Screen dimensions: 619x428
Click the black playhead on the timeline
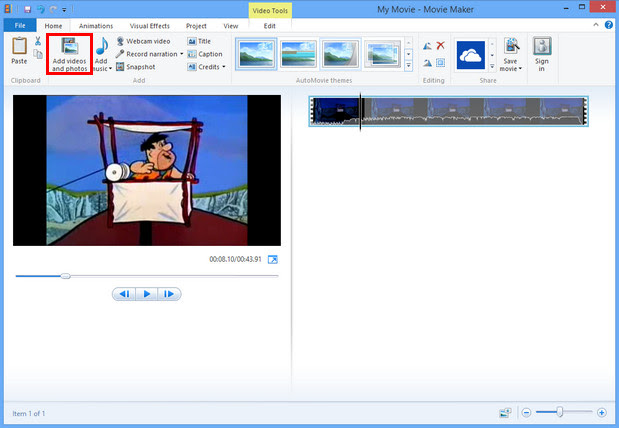[360, 112]
